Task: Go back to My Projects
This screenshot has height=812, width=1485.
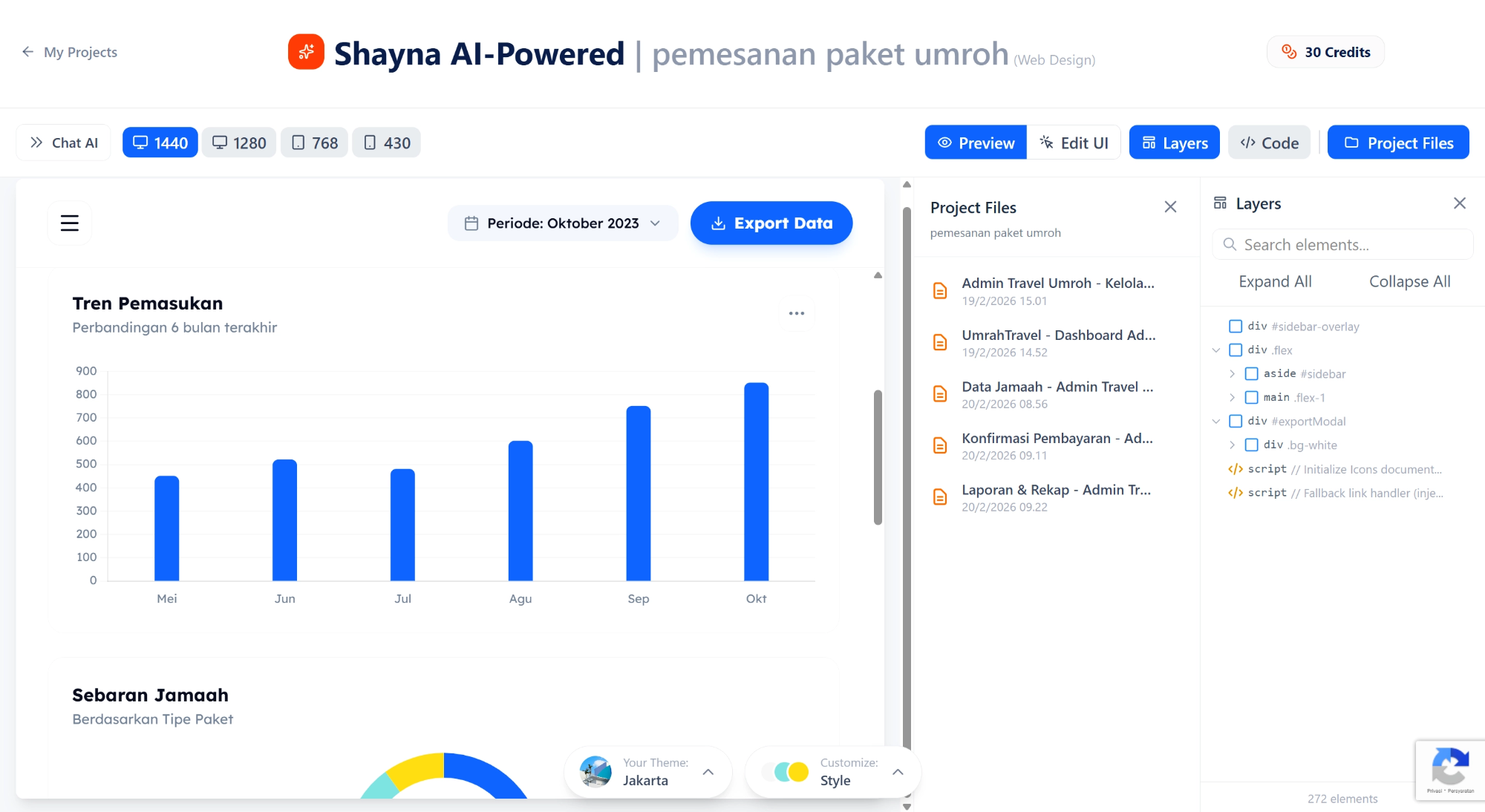Action: (68, 52)
